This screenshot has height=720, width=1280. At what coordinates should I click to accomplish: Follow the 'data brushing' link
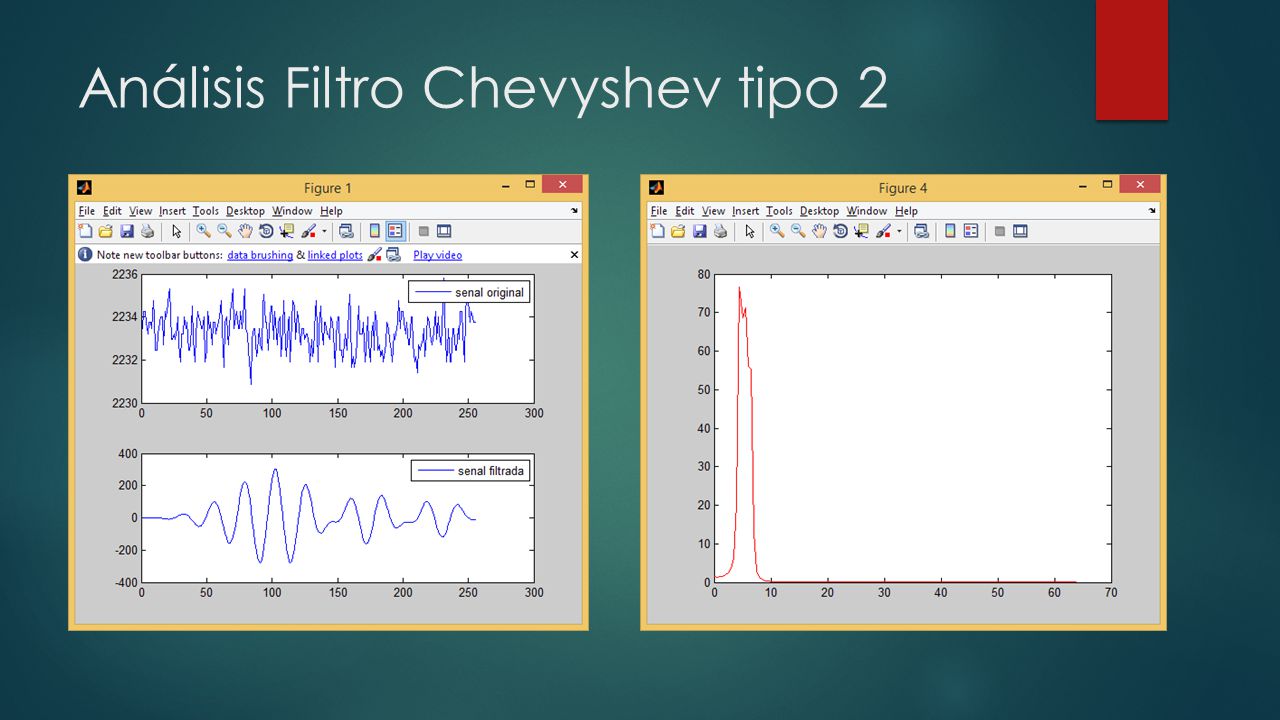(x=260, y=255)
